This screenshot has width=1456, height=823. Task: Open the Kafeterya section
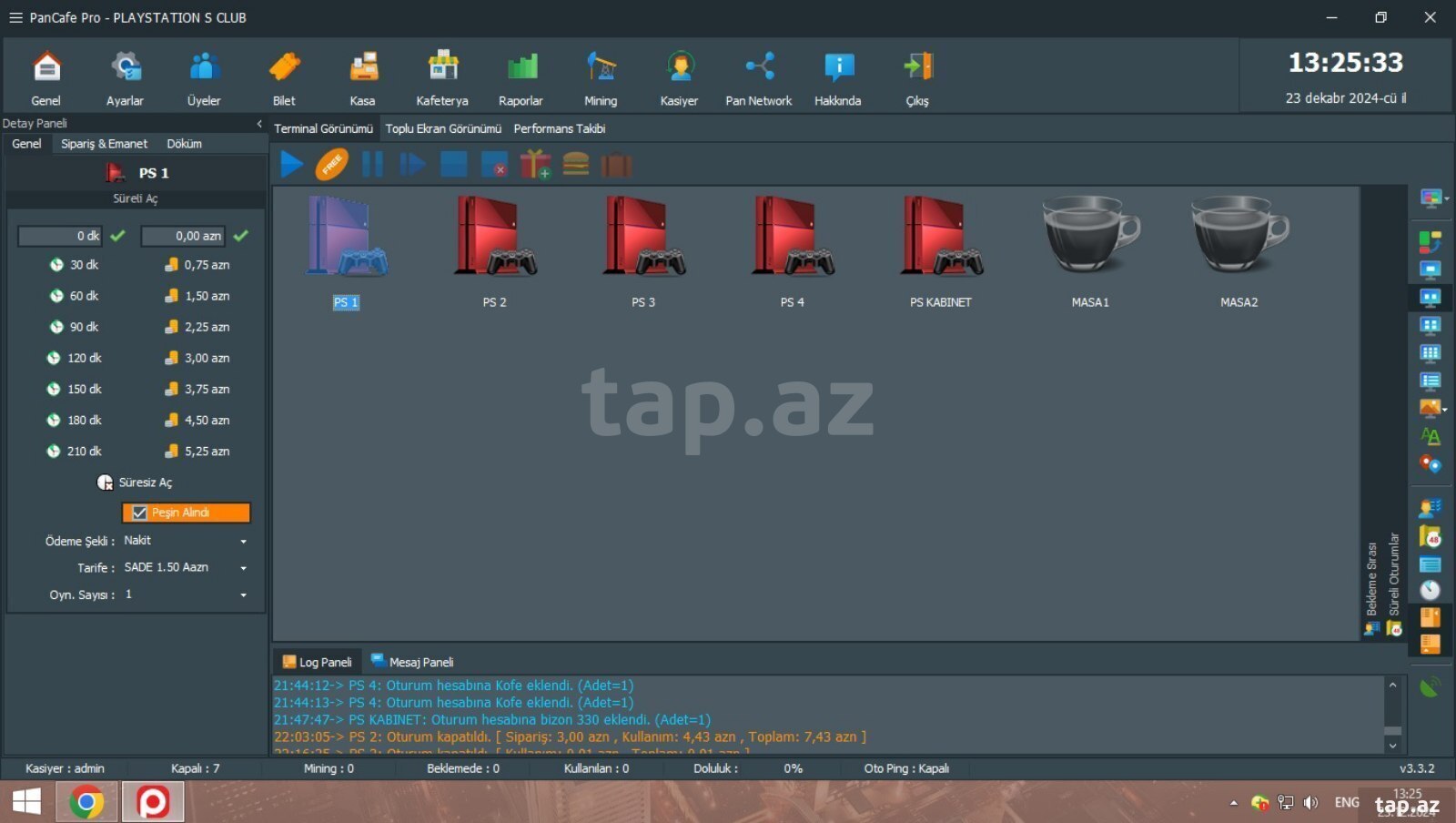pyautogui.click(x=442, y=78)
